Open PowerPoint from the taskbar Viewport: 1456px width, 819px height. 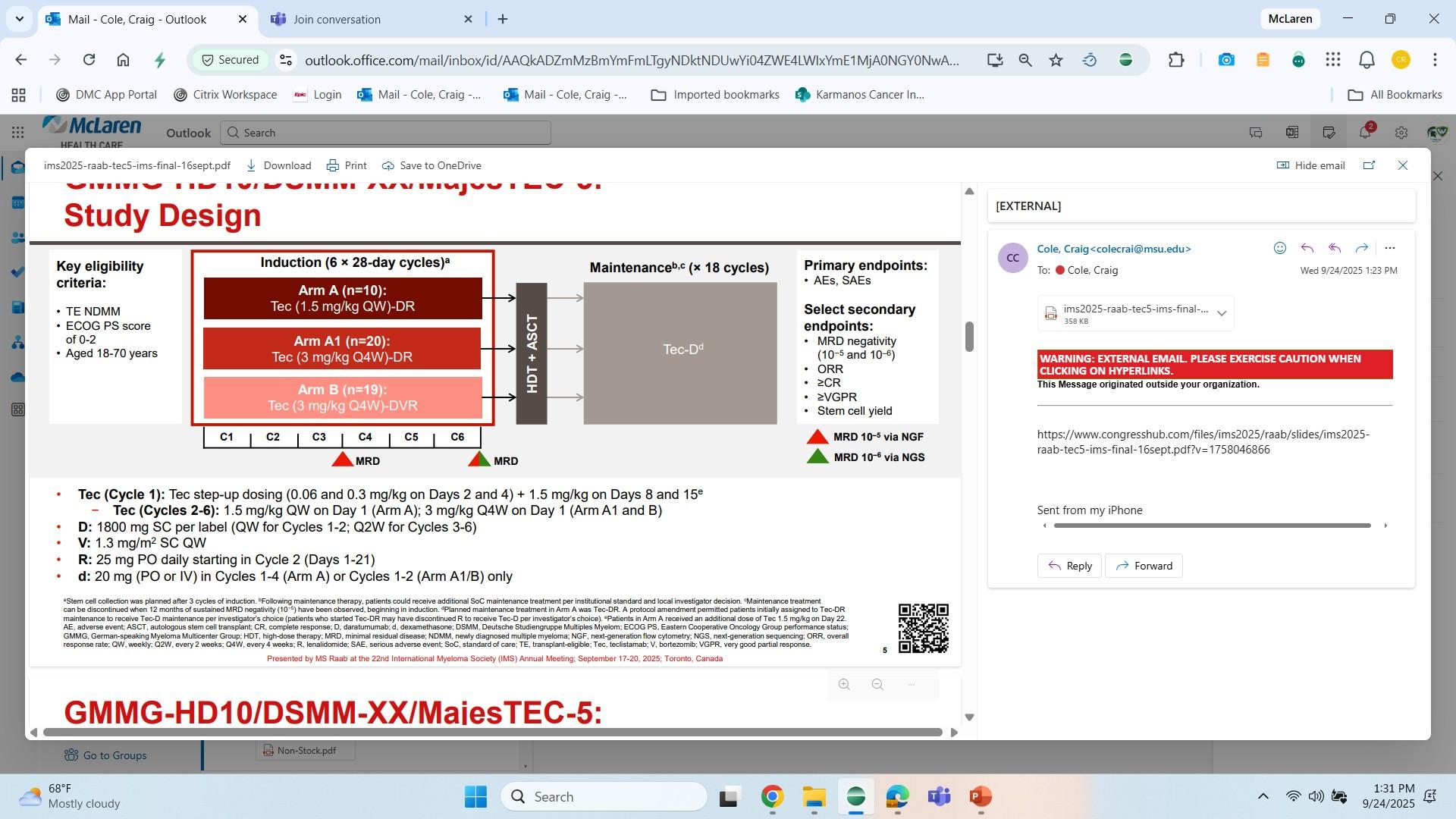[981, 797]
